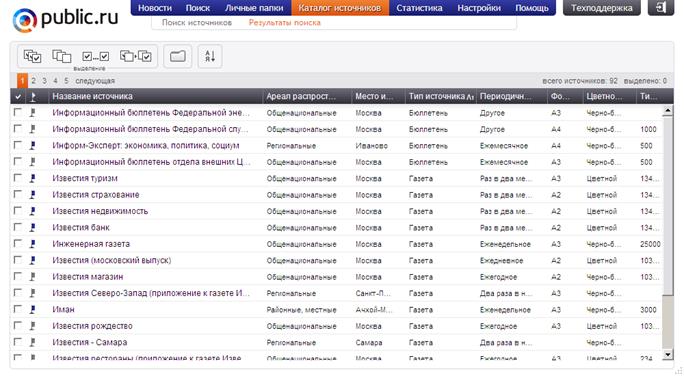This screenshot has width=684, height=376.
Task: Check the box for Известия туризм
Action: click(x=17, y=178)
